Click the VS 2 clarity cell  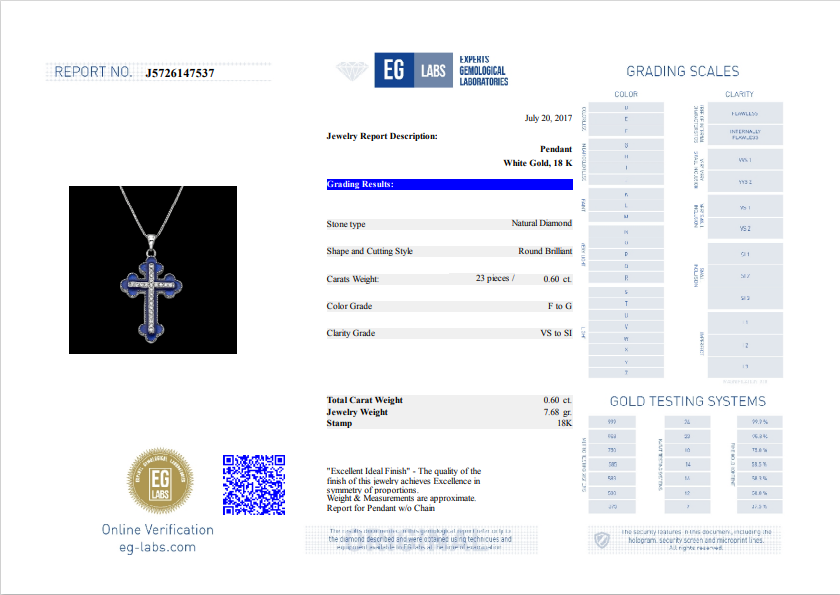coord(745,229)
